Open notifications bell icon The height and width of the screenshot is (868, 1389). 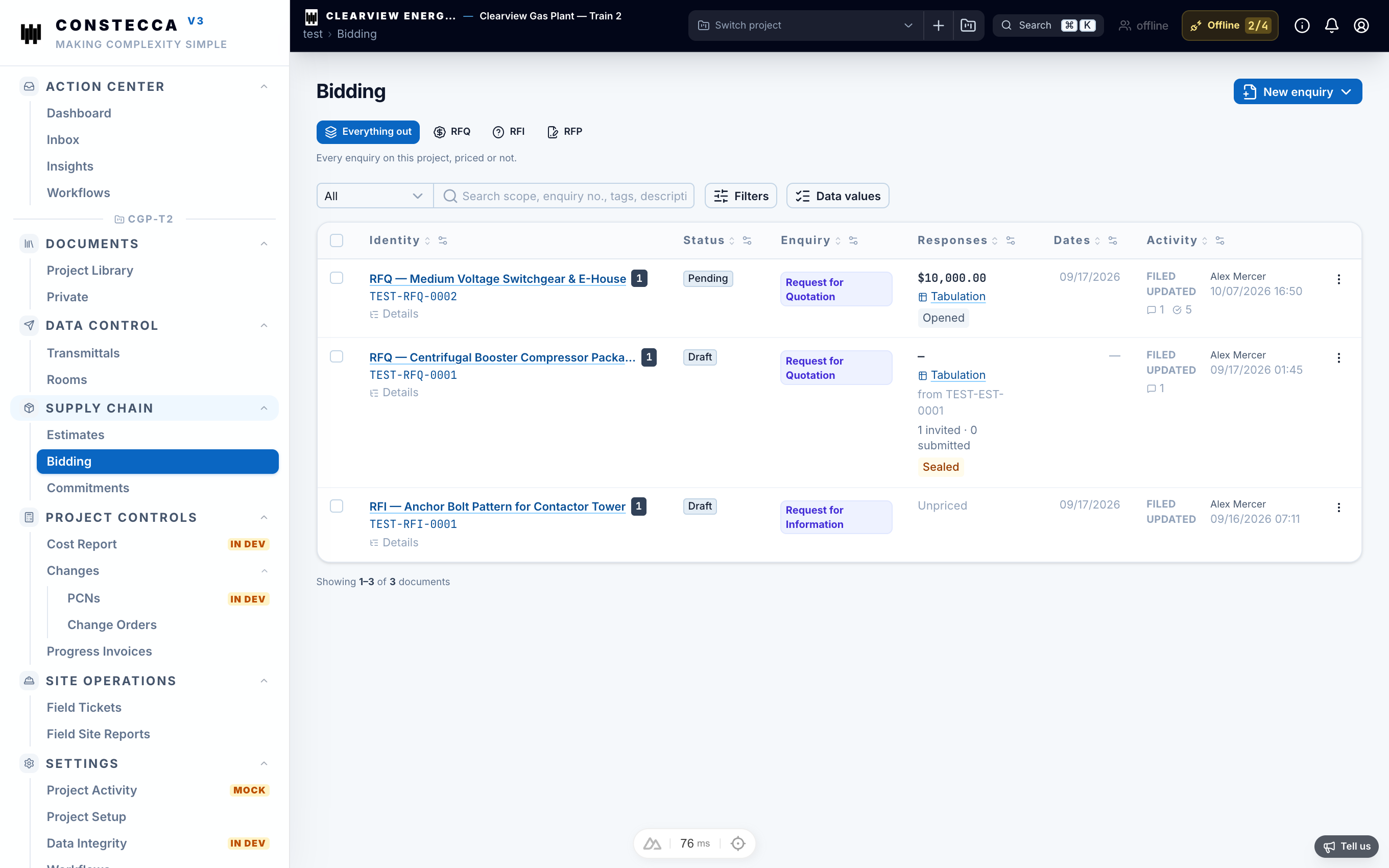pyautogui.click(x=1332, y=25)
